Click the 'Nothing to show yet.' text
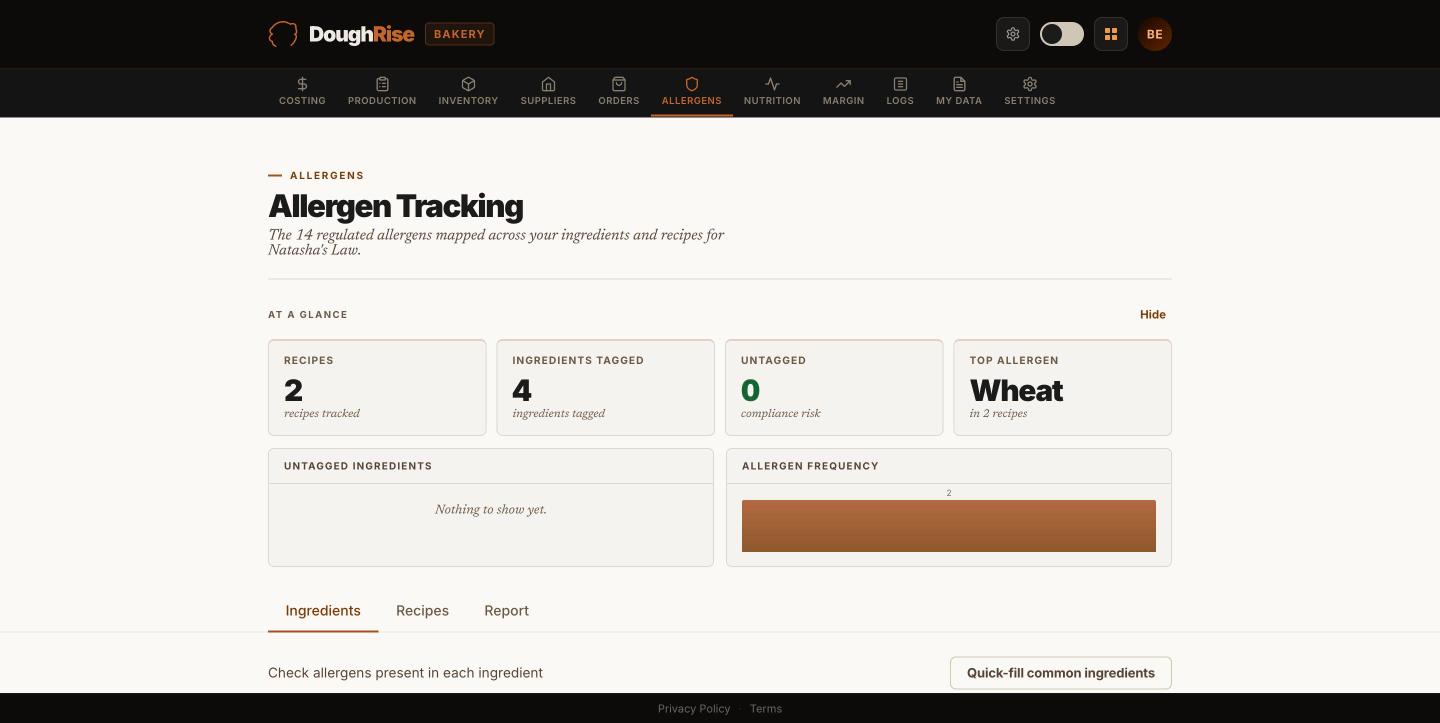Screen dimensions: 1440x723 point(491,510)
